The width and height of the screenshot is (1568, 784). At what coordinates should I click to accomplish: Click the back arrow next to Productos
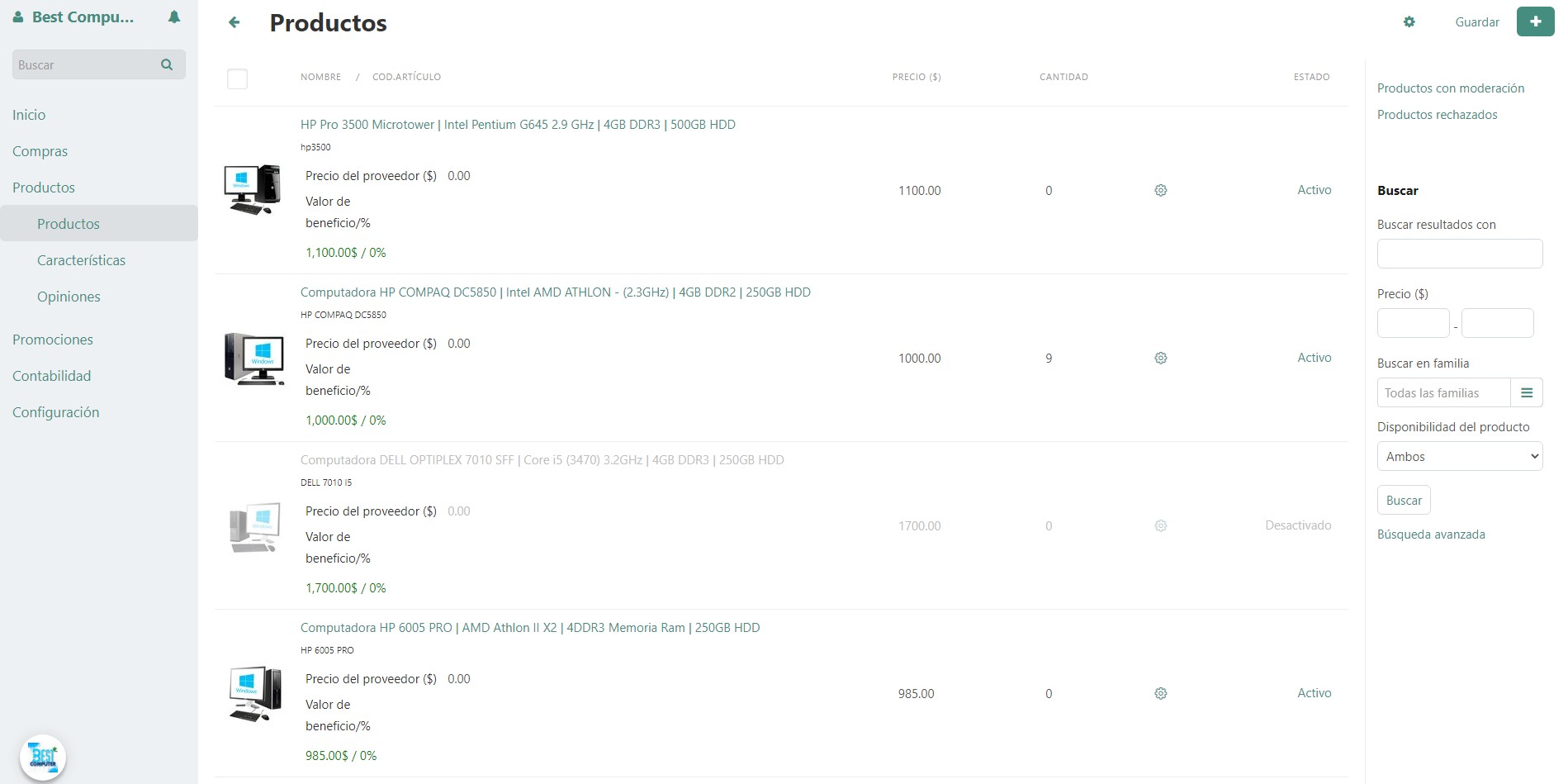click(x=234, y=22)
